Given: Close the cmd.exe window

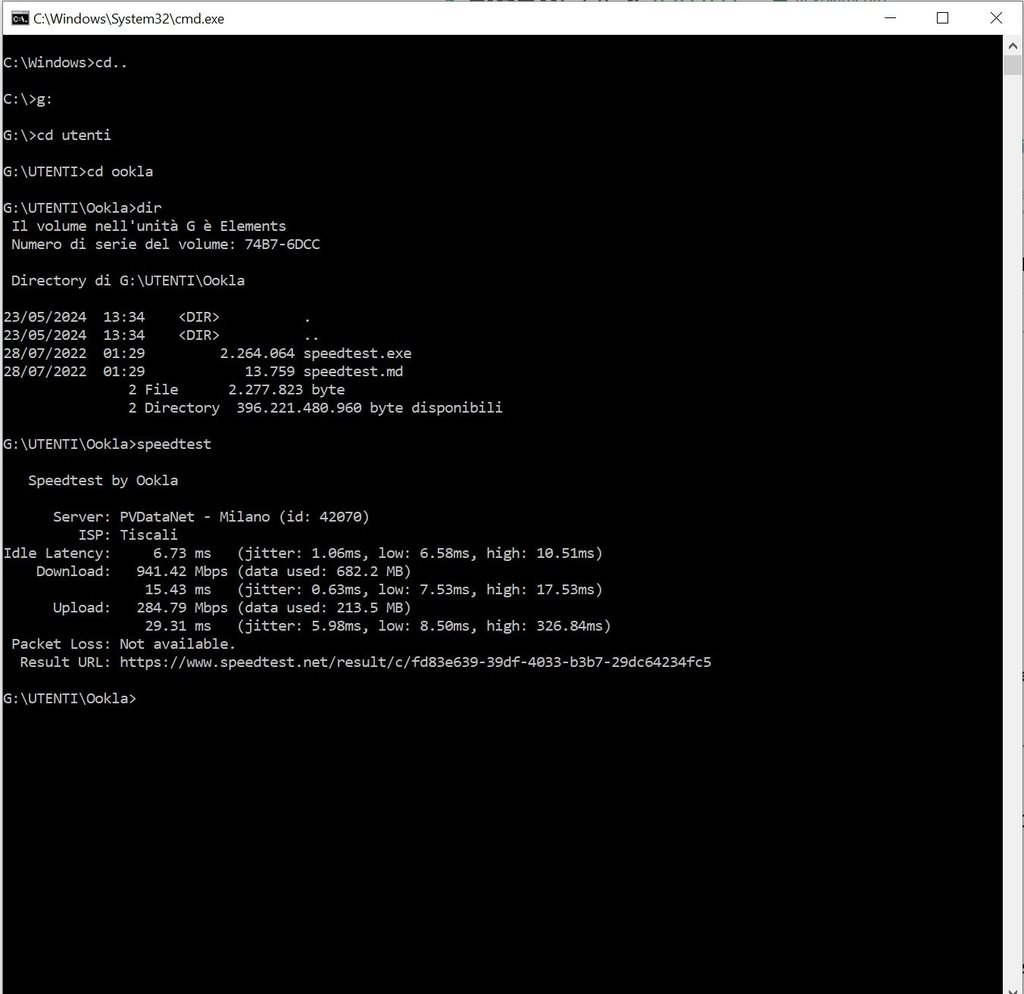Looking at the screenshot, I should coord(995,18).
